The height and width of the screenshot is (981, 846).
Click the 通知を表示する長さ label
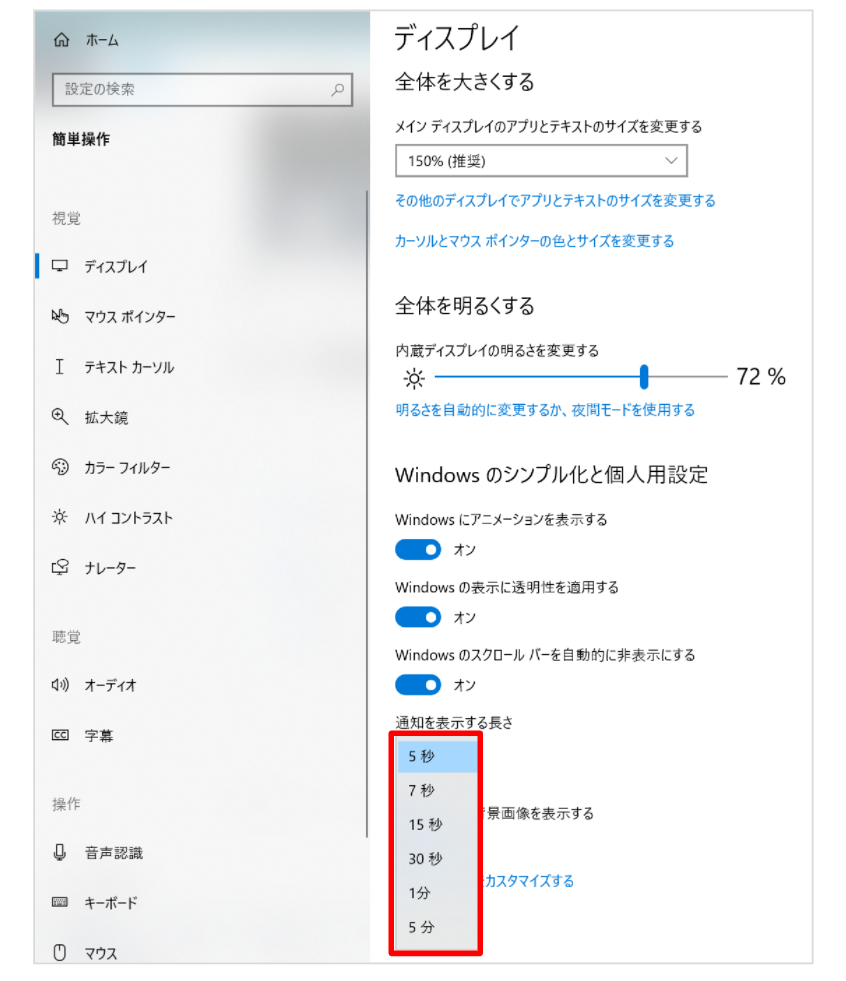pyautogui.click(x=454, y=723)
